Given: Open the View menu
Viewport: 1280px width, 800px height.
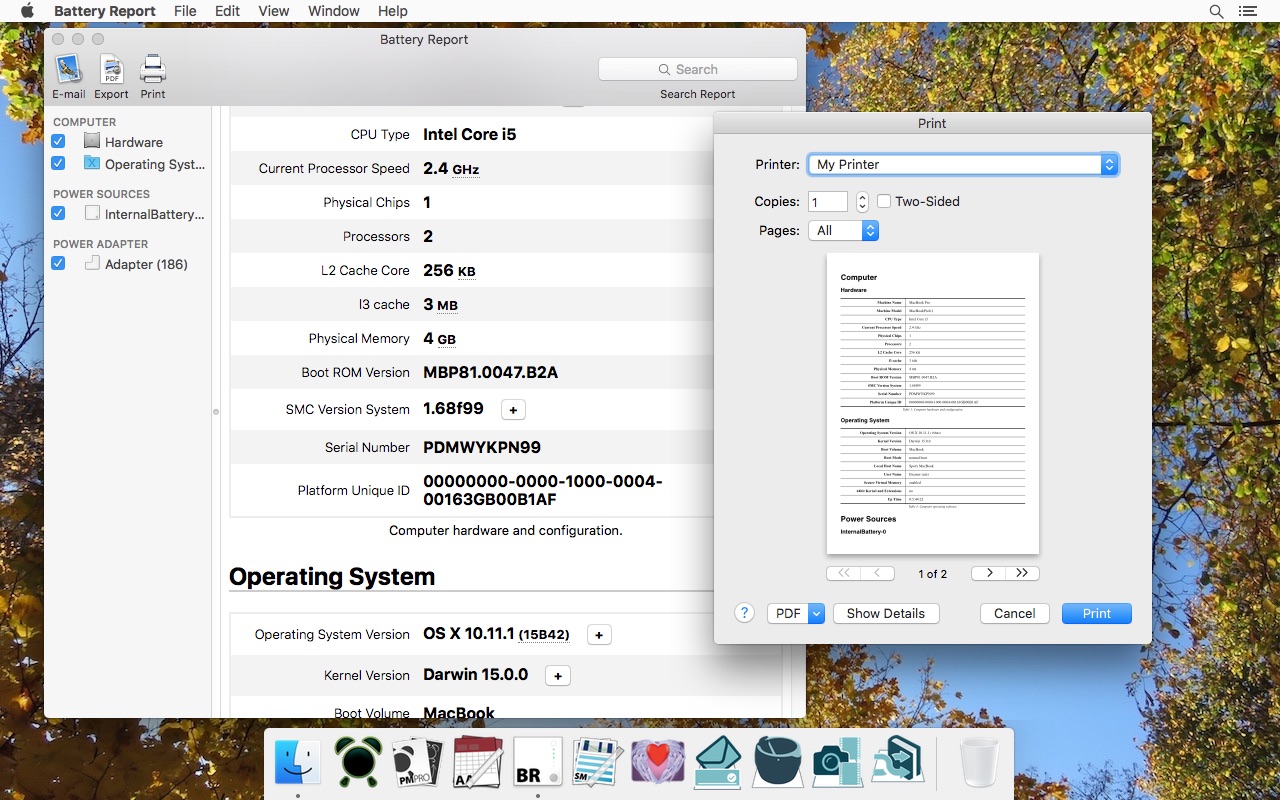Looking at the screenshot, I should [x=274, y=11].
